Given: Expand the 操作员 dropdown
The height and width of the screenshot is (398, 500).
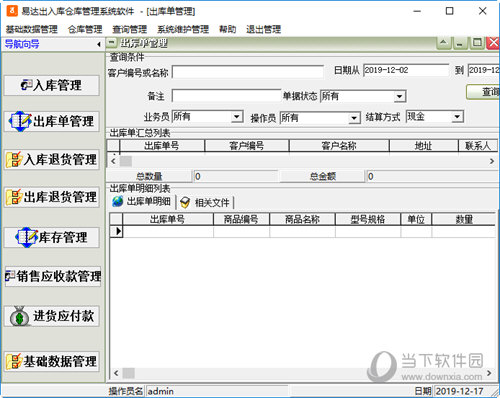Looking at the screenshot, I should pyautogui.click(x=354, y=118).
